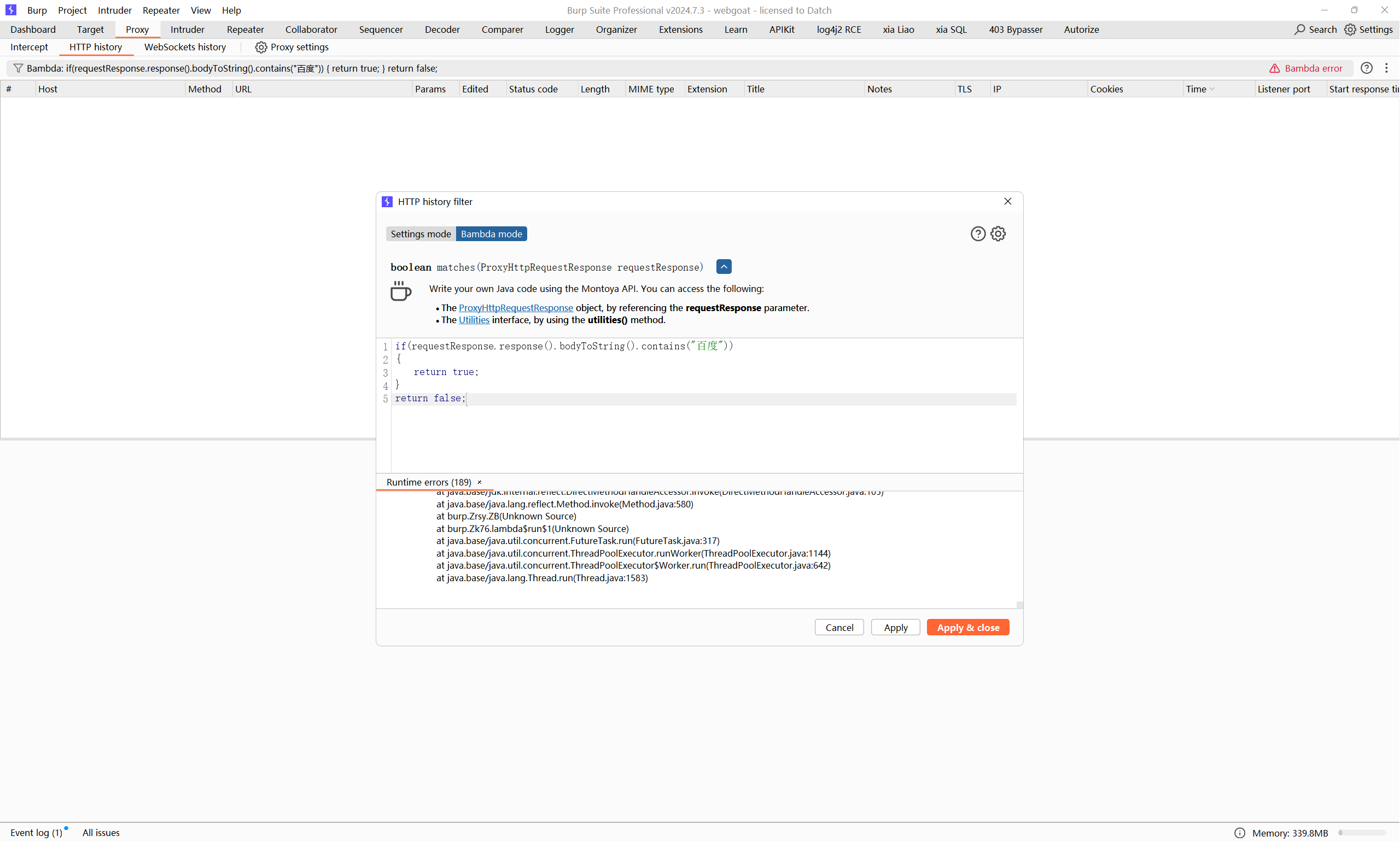The height and width of the screenshot is (842, 1400).
Task: Collapse the Bambda description chevron
Action: (724, 267)
